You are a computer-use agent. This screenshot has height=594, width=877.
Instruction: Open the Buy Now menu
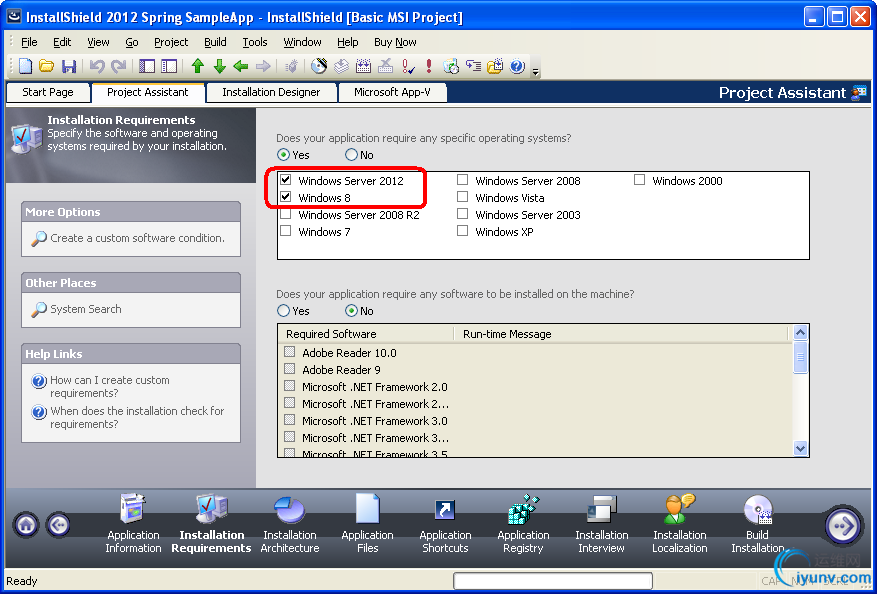pos(395,42)
